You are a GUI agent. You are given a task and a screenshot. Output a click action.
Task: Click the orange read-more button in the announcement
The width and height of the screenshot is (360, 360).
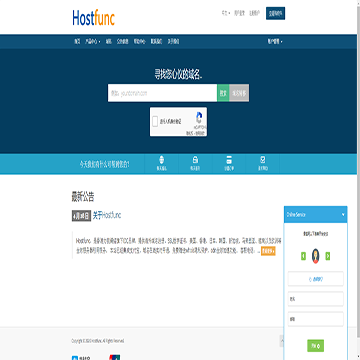coord(268,251)
